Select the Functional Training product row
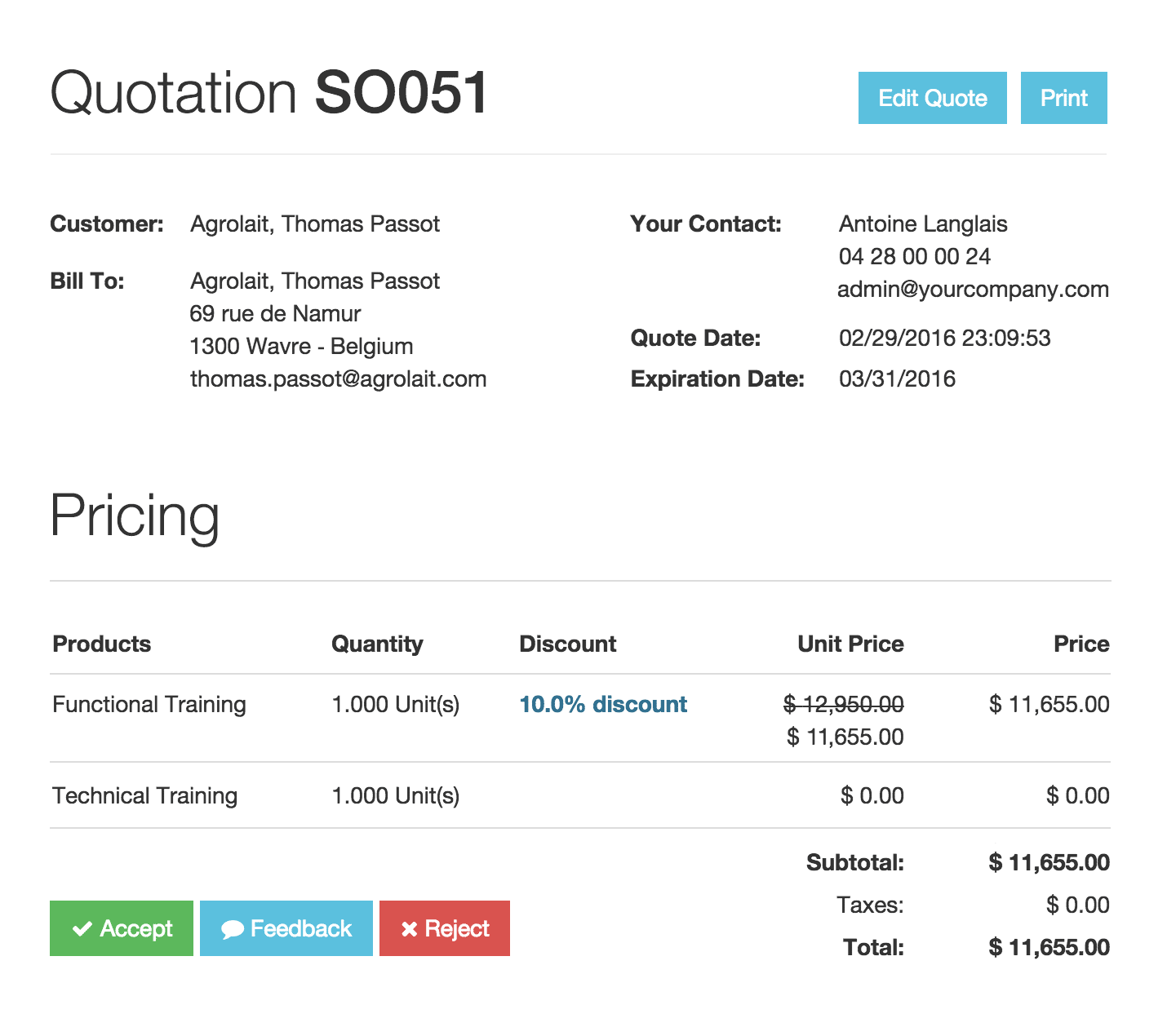This screenshot has width=1167, height=1036. click(149, 704)
